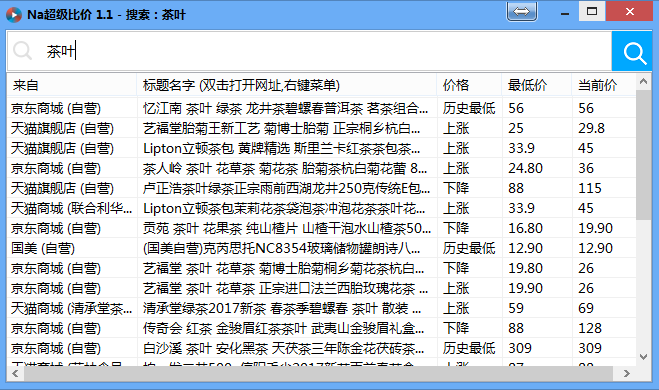Click lowest price 16.80 cell

click(525, 228)
